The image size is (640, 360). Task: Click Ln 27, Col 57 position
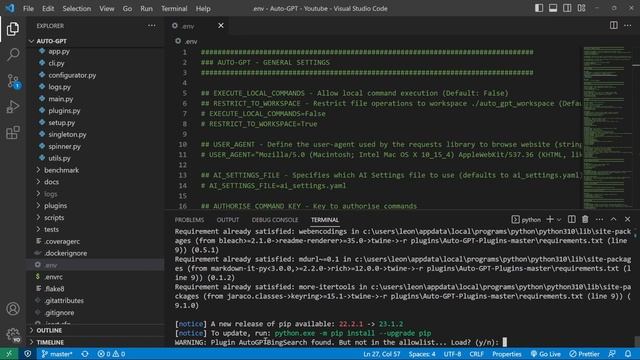pos(382,354)
